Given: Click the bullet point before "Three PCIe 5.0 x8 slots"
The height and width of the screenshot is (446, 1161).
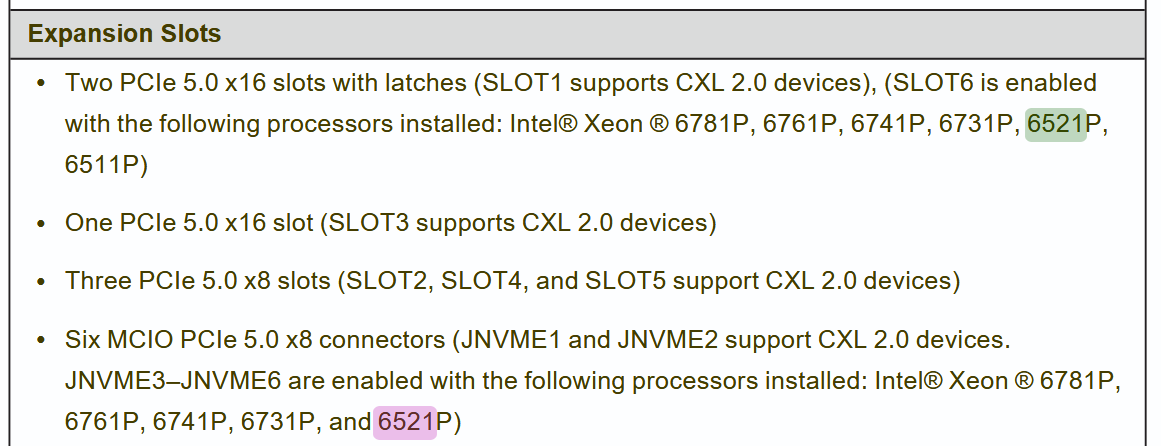Looking at the screenshot, I should 41,282.
